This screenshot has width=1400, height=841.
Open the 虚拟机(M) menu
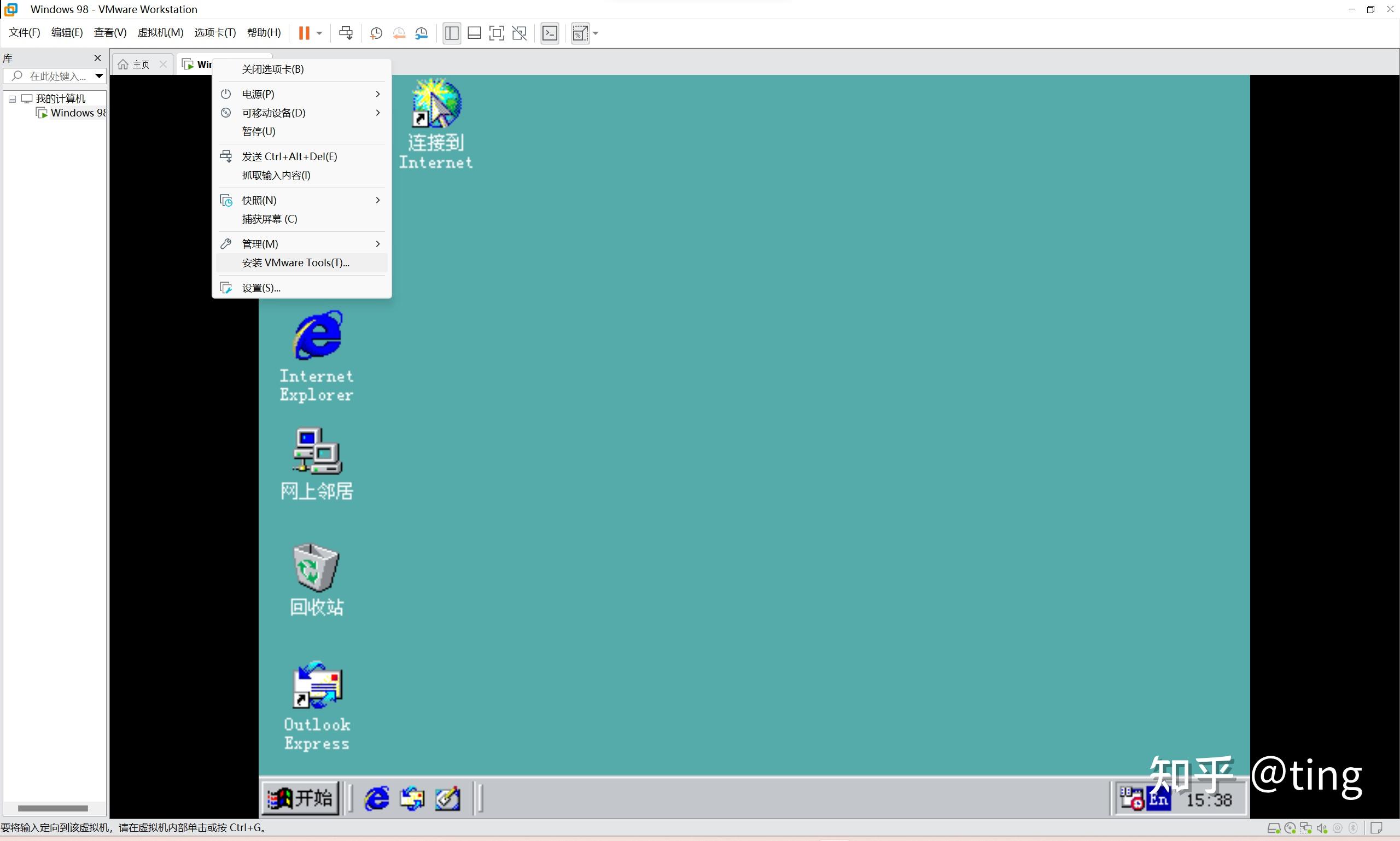160,32
